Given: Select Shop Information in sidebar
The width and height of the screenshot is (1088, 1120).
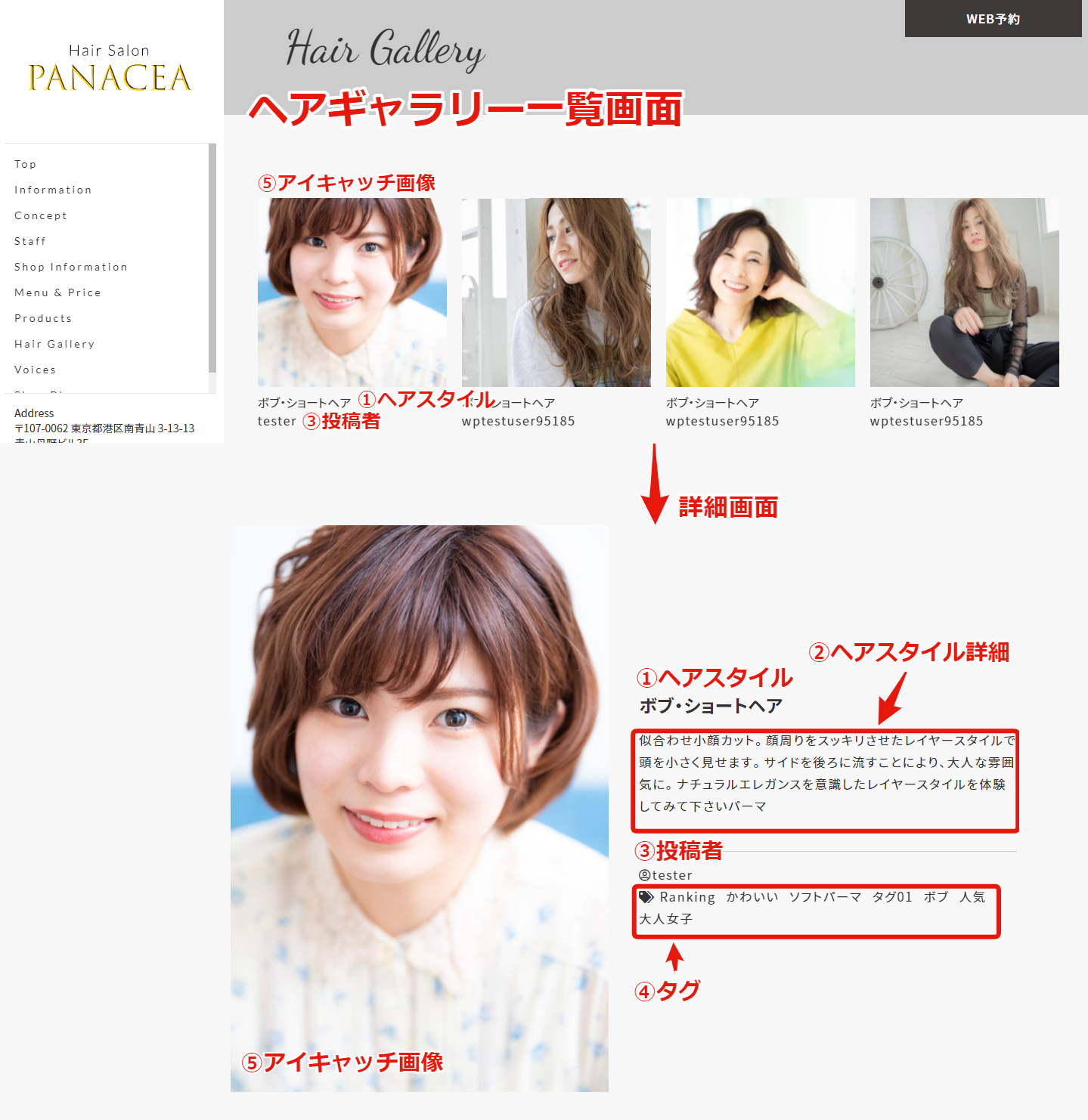Looking at the screenshot, I should [71, 267].
